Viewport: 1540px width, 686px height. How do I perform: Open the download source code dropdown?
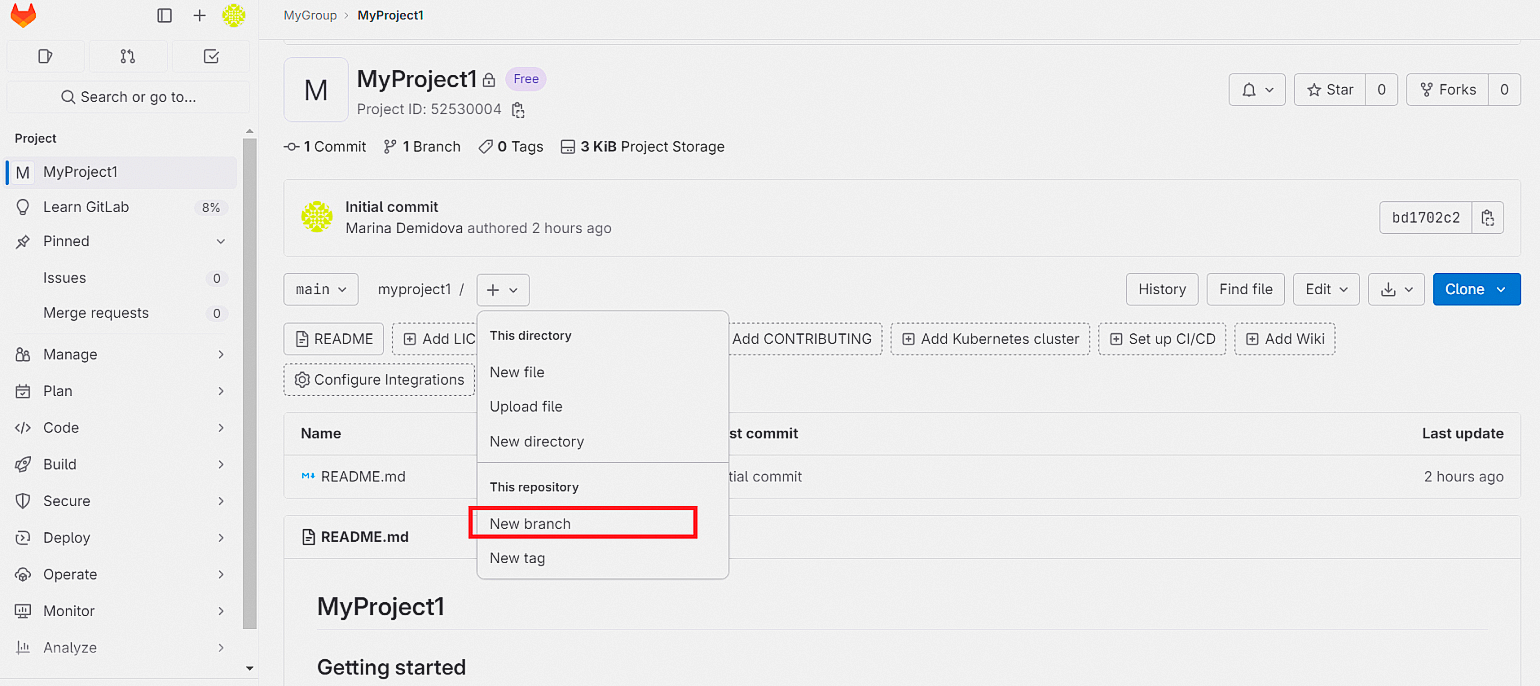pyautogui.click(x=1396, y=289)
